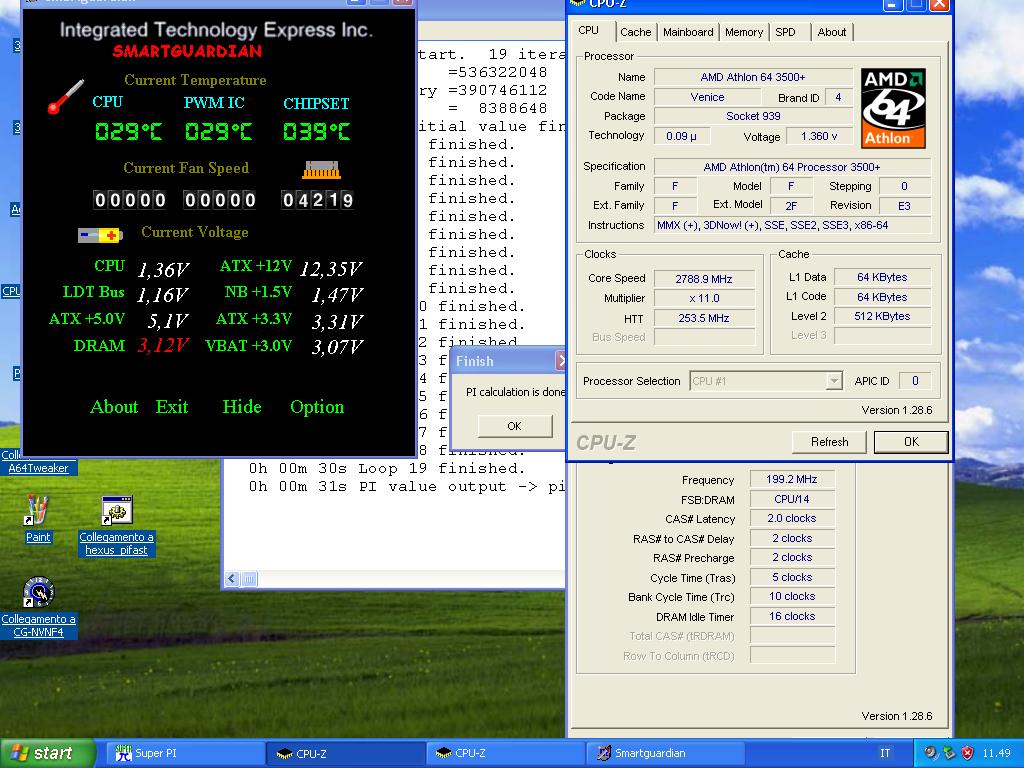Open Option in Smartguardian
The image size is (1024, 768).
[x=317, y=407]
